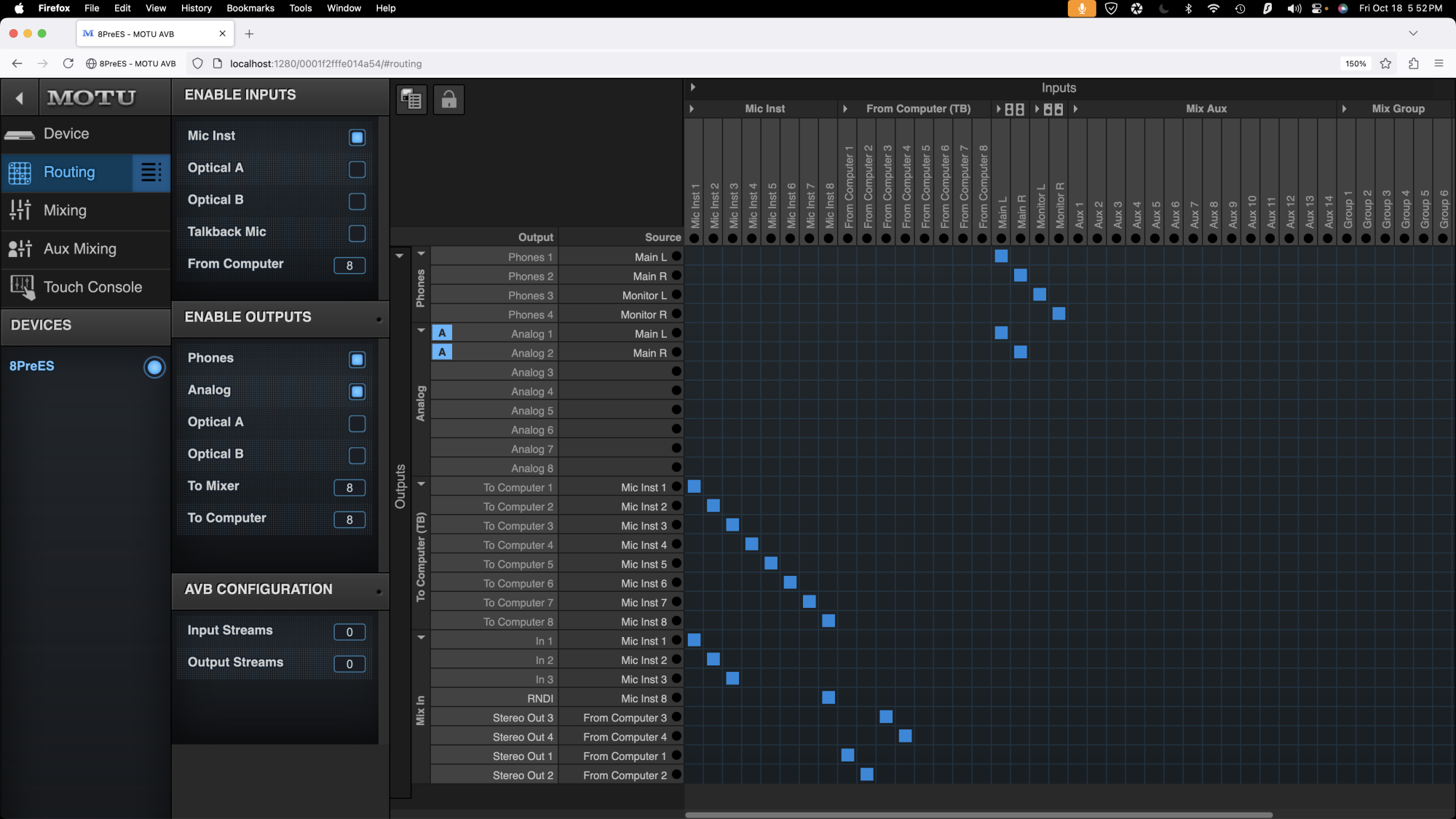
Task: Collapse the Analog output group
Action: [421, 331]
